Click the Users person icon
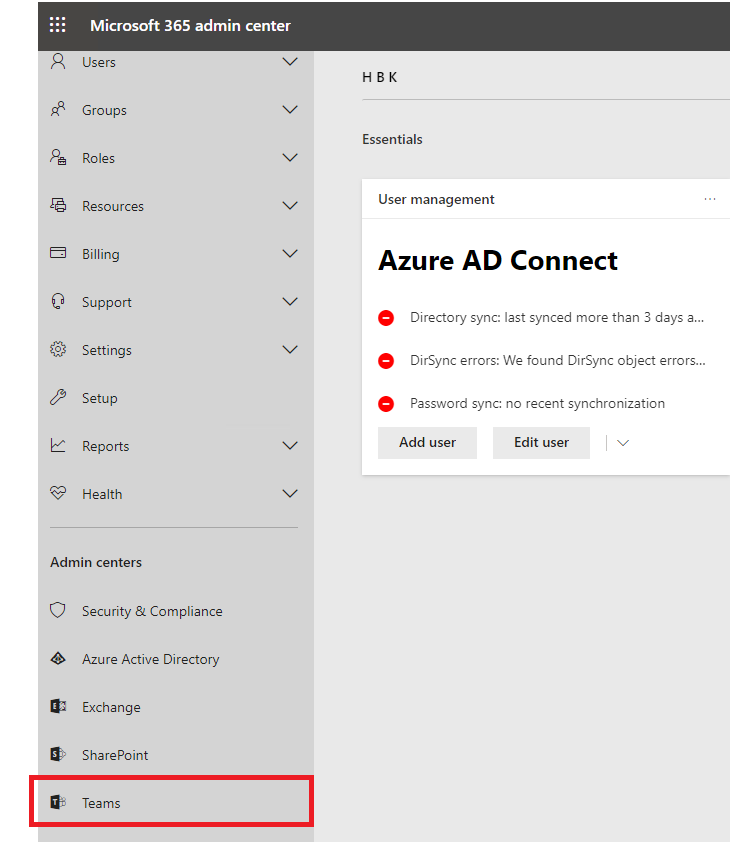Viewport: 730px width, 842px height. point(58,61)
